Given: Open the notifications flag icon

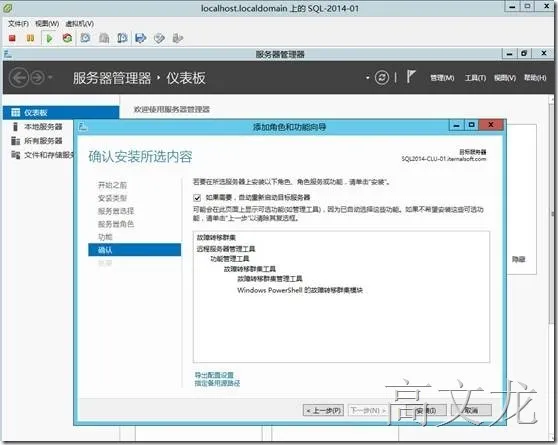Looking at the screenshot, I should (x=410, y=77).
